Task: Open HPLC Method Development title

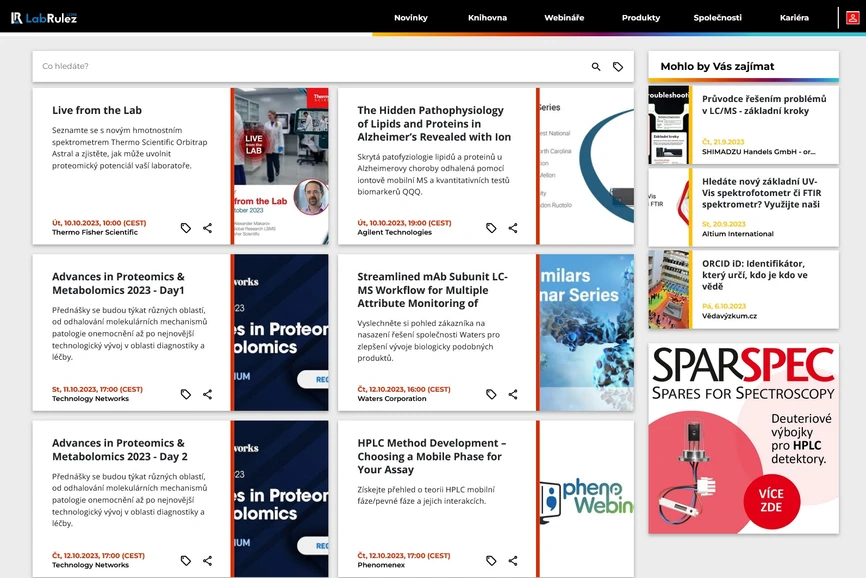Action: [432, 457]
